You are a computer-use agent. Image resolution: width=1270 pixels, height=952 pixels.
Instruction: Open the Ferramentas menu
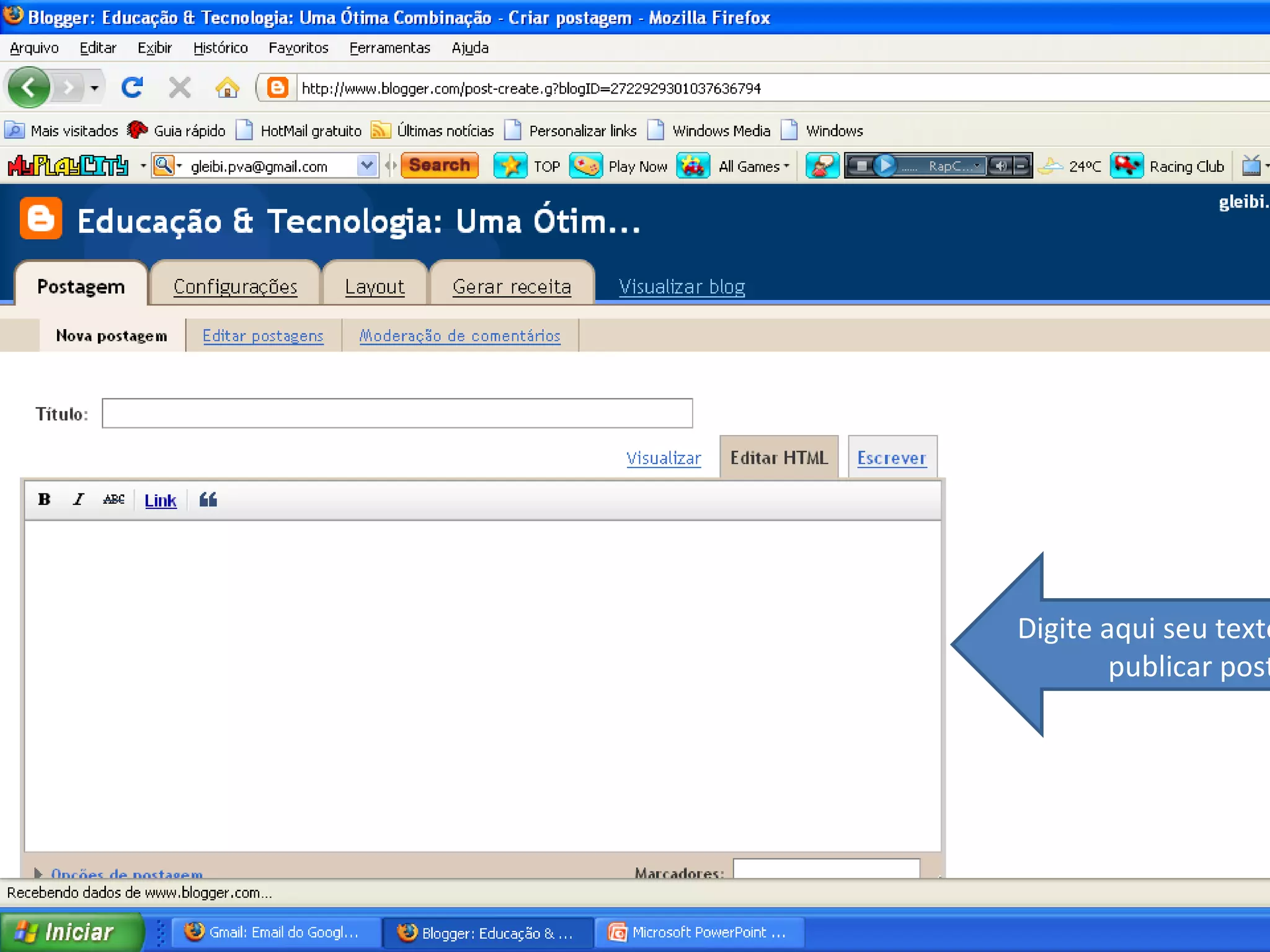[389, 48]
